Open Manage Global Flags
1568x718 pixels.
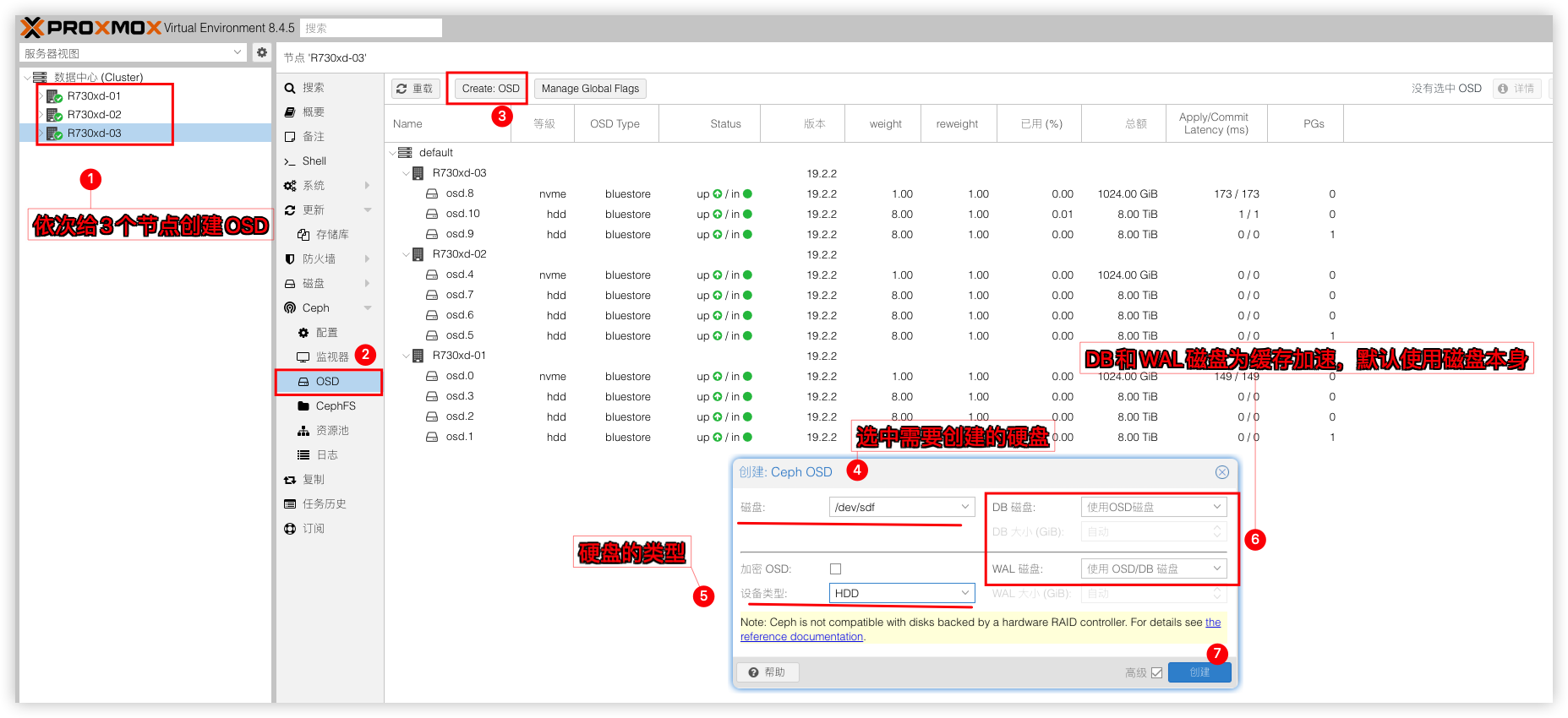pyautogui.click(x=590, y=89)
